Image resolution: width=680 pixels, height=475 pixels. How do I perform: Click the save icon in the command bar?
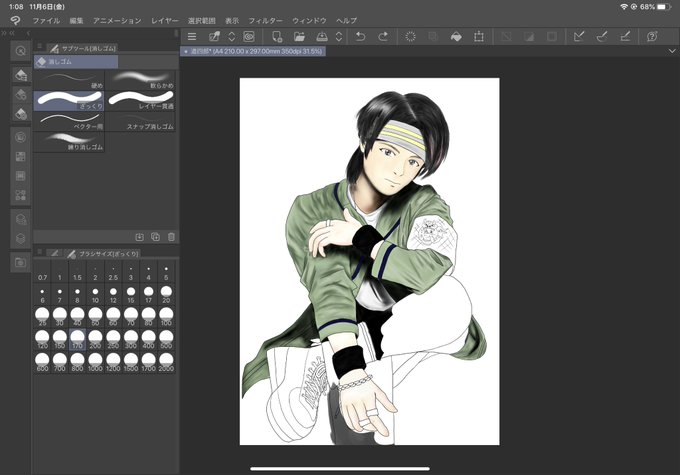pyautogui.click(x=322, y=36)
